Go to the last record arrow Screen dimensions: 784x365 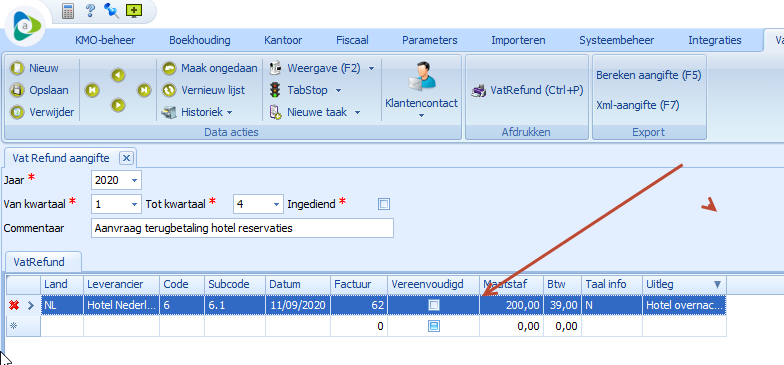[144, 90]
